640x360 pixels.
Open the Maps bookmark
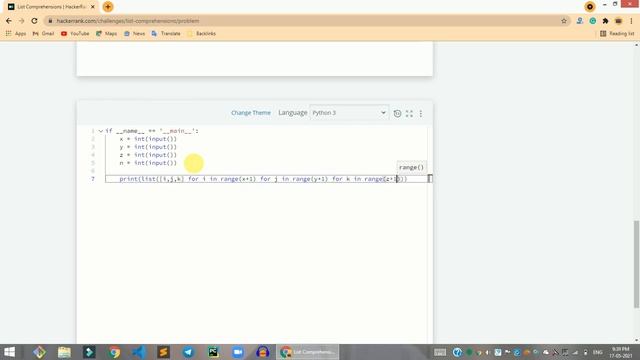[107, 33]
